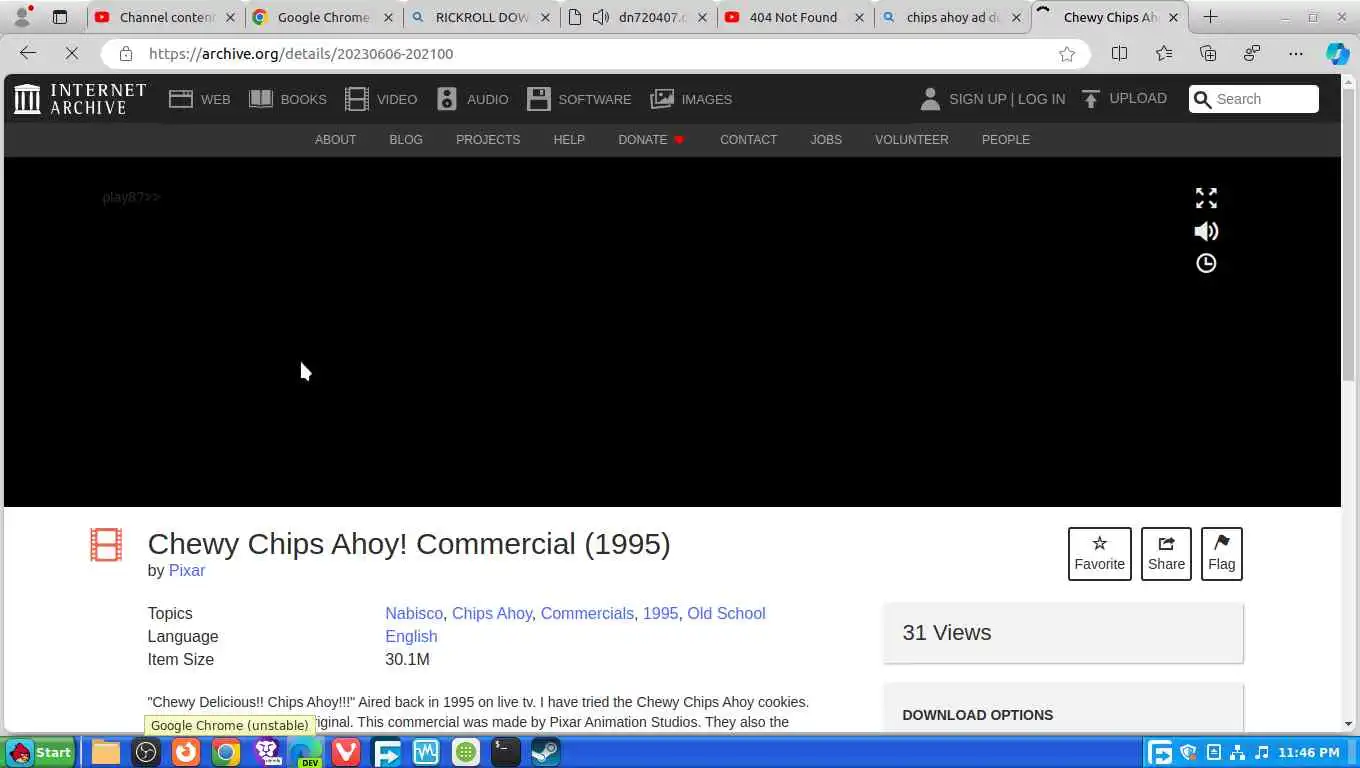Click the black video player area
Viewport: 1360px width, 768px height.
[x=672, y=332]
